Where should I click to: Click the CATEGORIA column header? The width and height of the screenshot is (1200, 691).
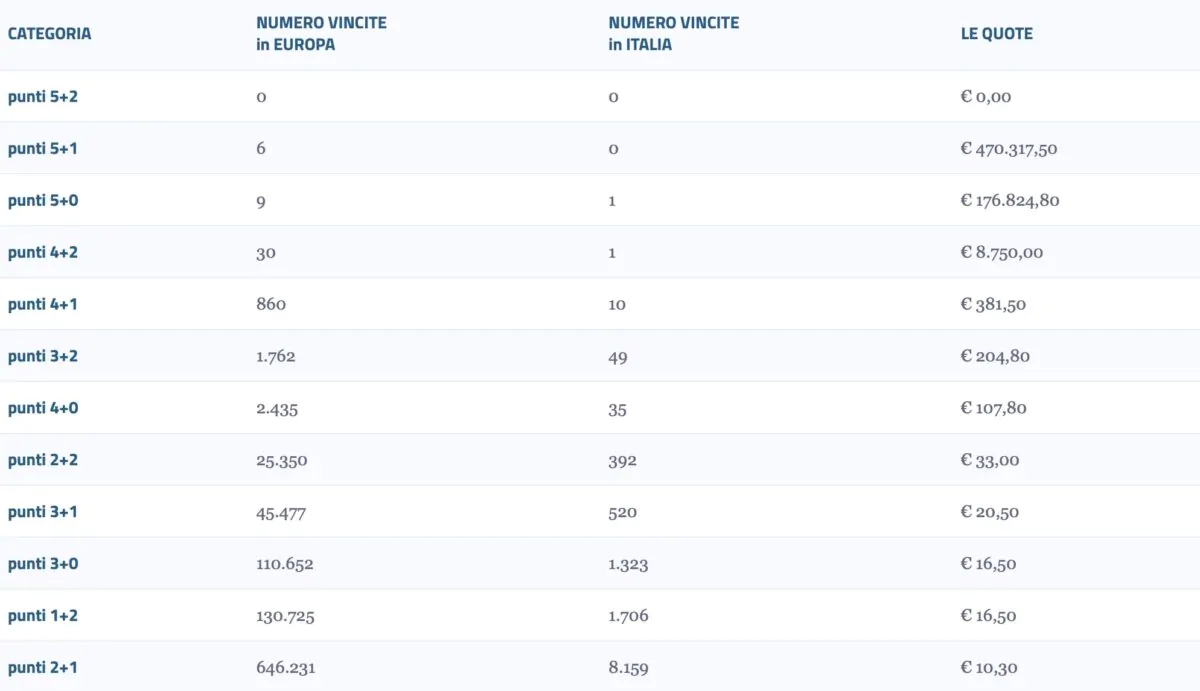click(49, 33)
